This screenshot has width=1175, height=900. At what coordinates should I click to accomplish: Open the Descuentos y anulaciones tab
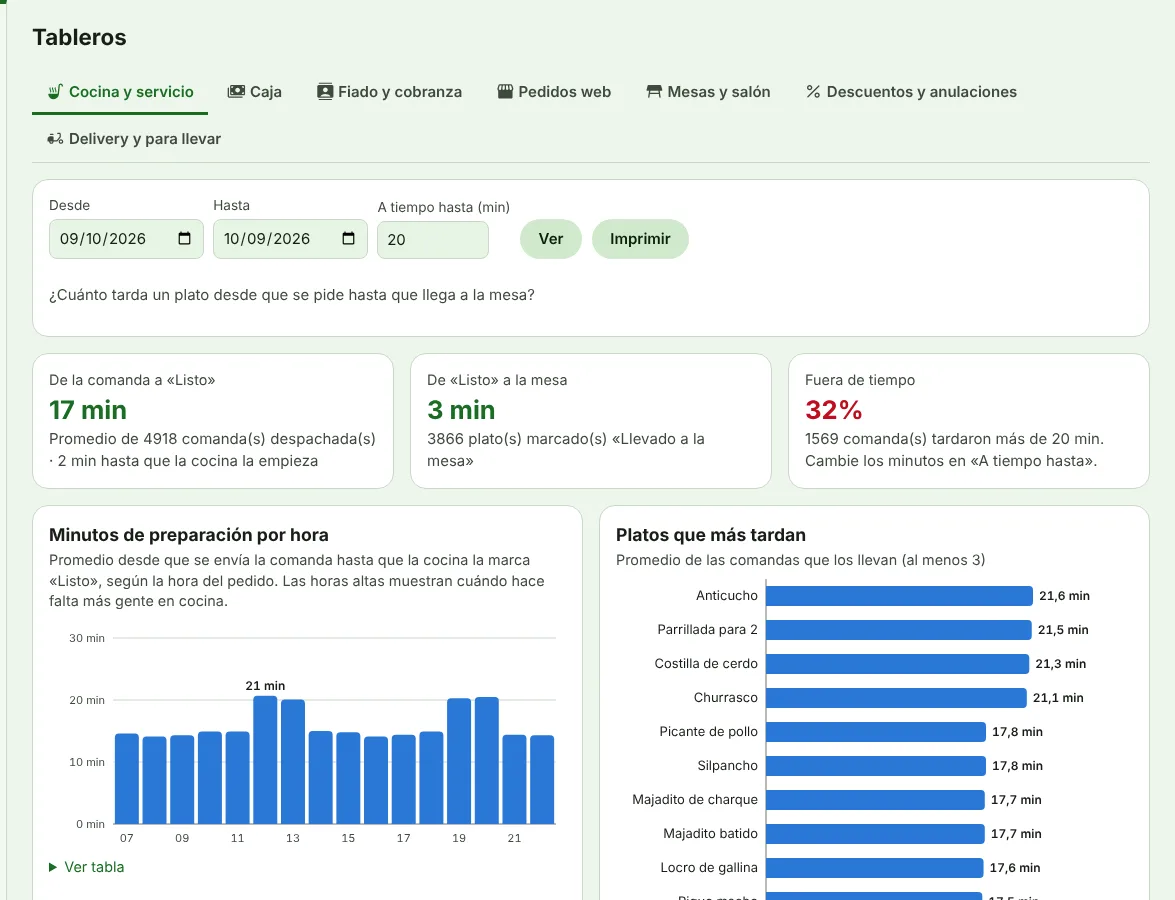pyautogui.click(x=911, y=91)
